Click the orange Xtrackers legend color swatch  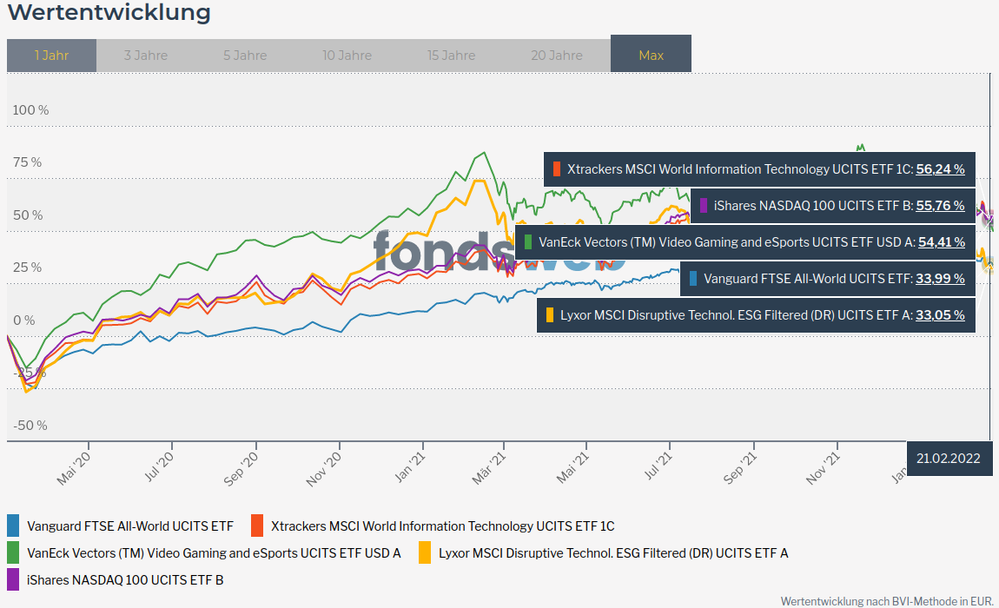point(257,525)
